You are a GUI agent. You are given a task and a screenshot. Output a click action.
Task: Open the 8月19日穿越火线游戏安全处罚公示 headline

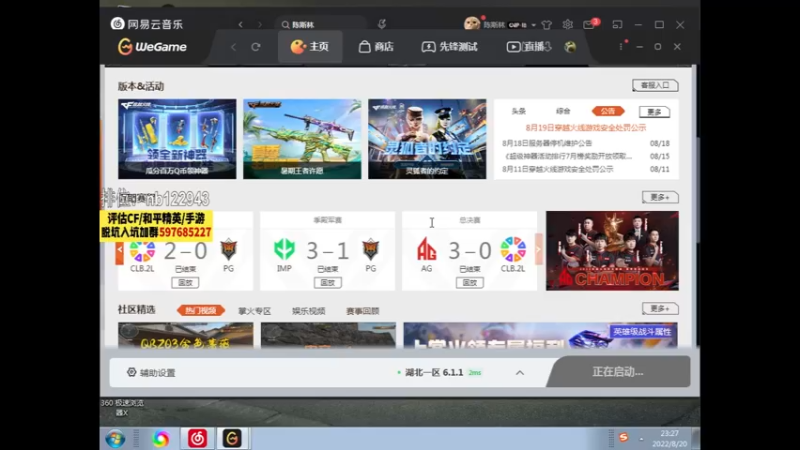click(x=586, y=128)
